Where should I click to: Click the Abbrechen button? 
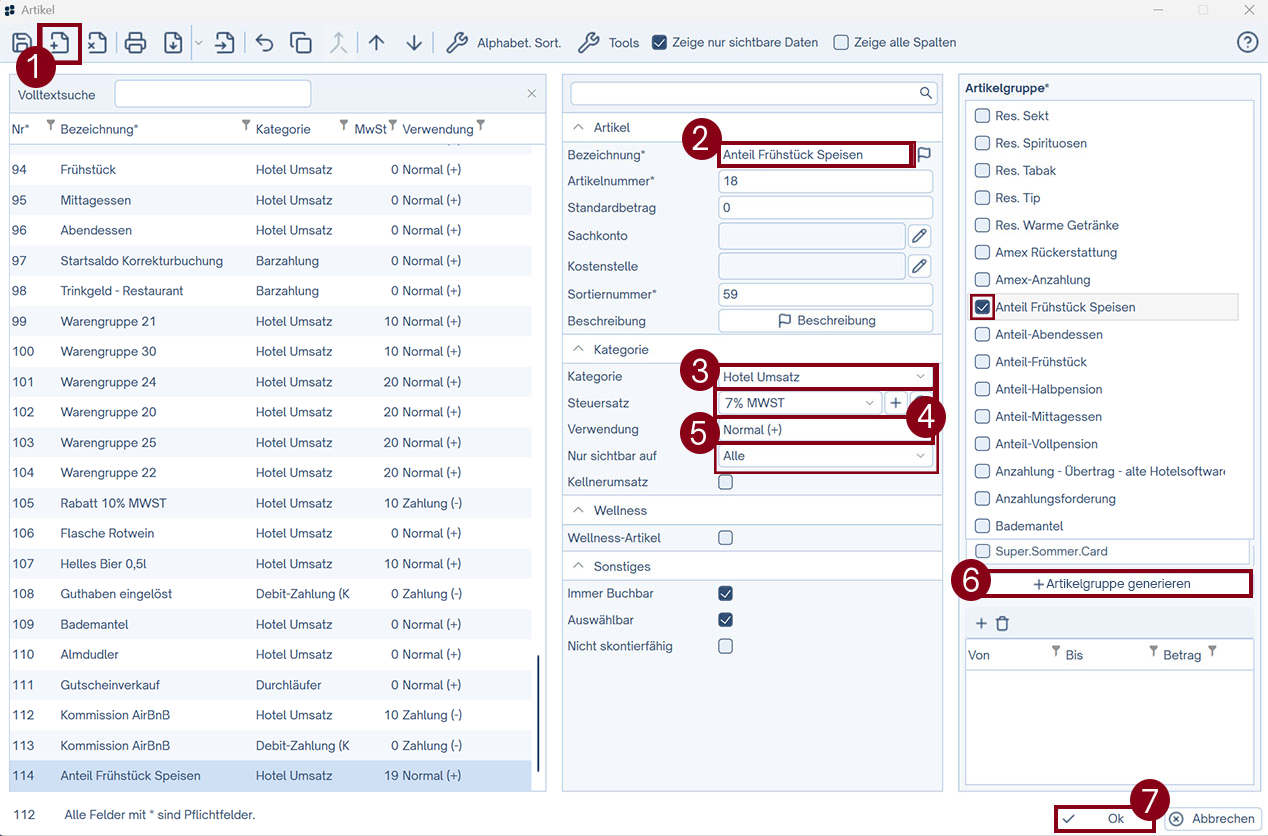click(1213, 818)
